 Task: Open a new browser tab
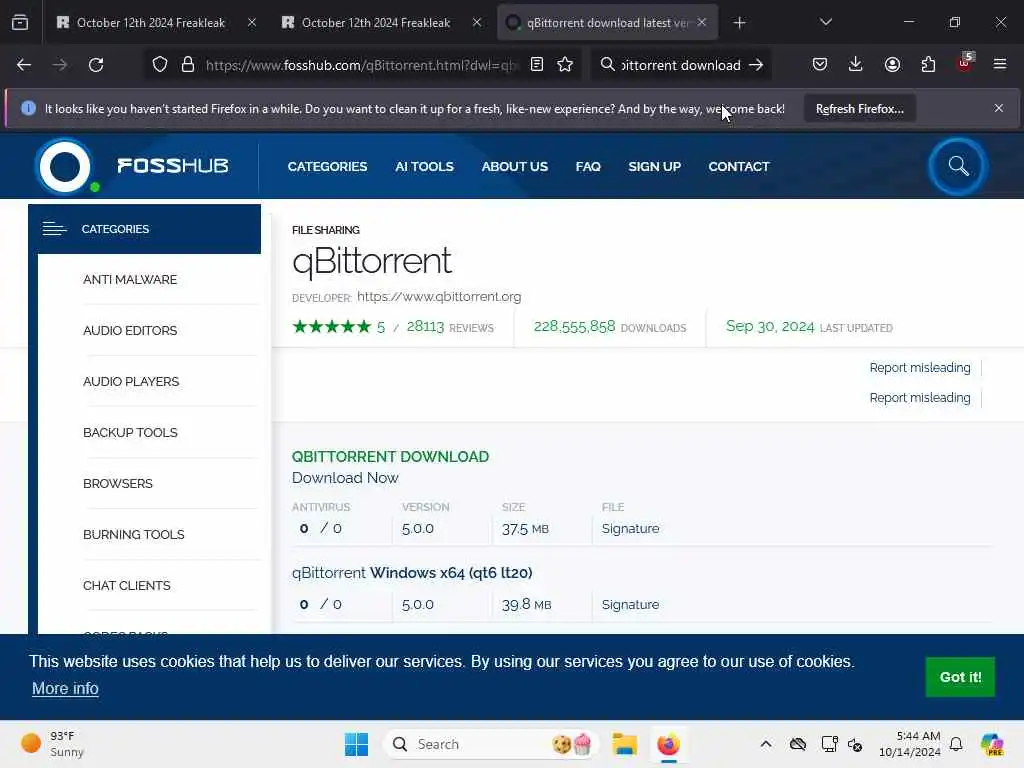point(739,23)
